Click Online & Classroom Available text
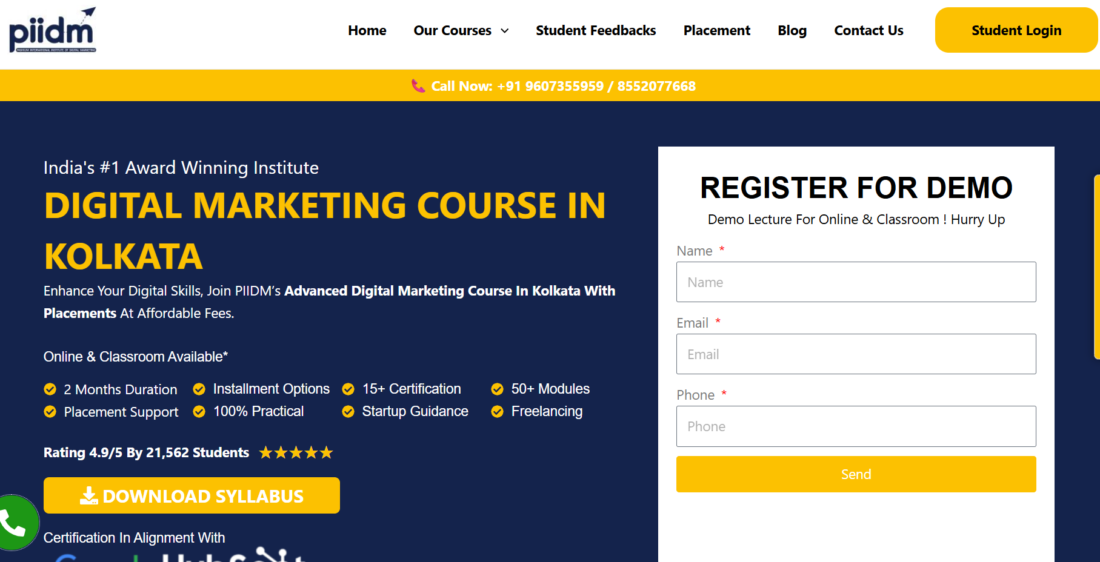Image resolution: width=1100 pixels, height=562 pixels. (135, 356)
